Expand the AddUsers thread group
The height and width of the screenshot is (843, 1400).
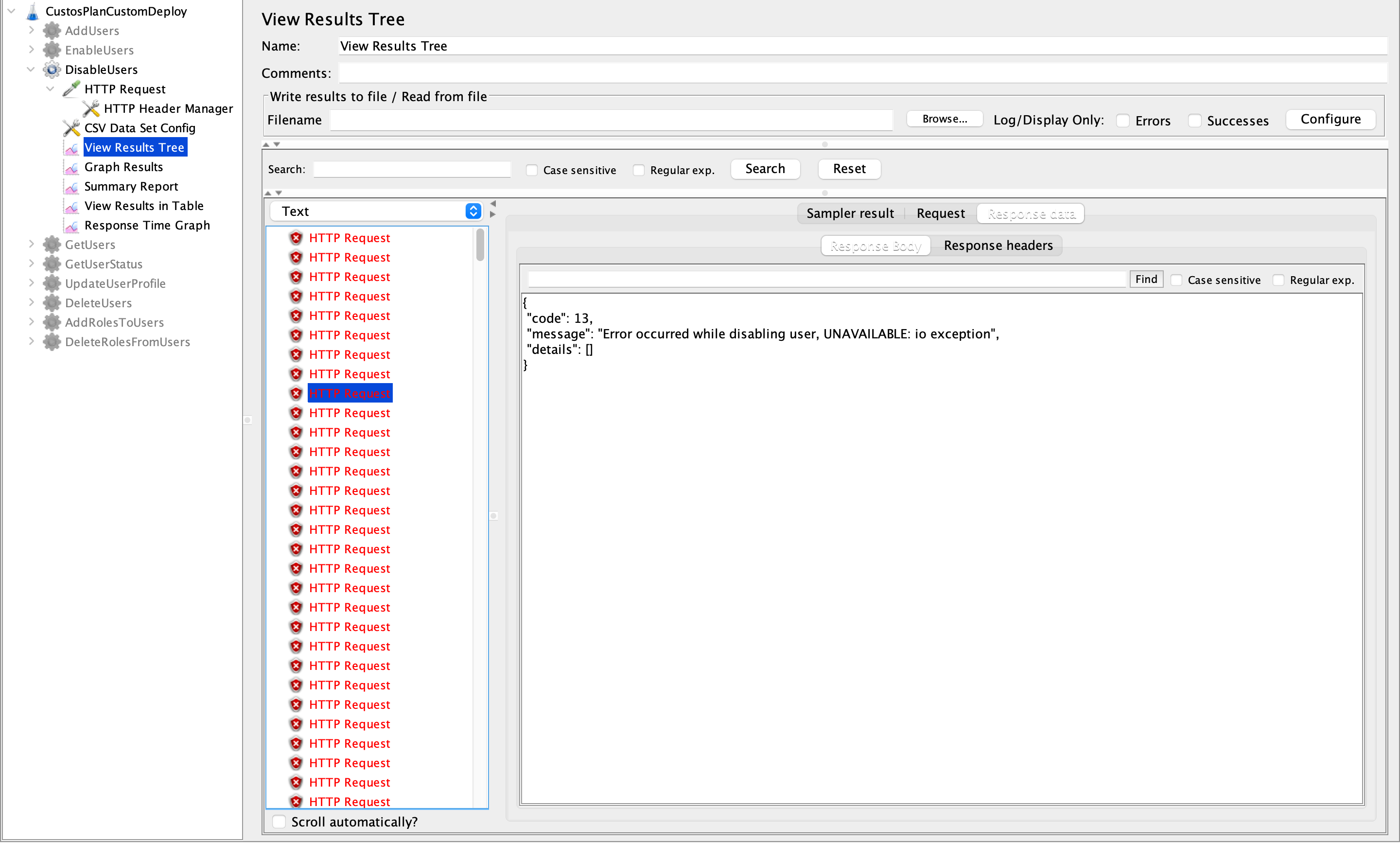(32, 31)
